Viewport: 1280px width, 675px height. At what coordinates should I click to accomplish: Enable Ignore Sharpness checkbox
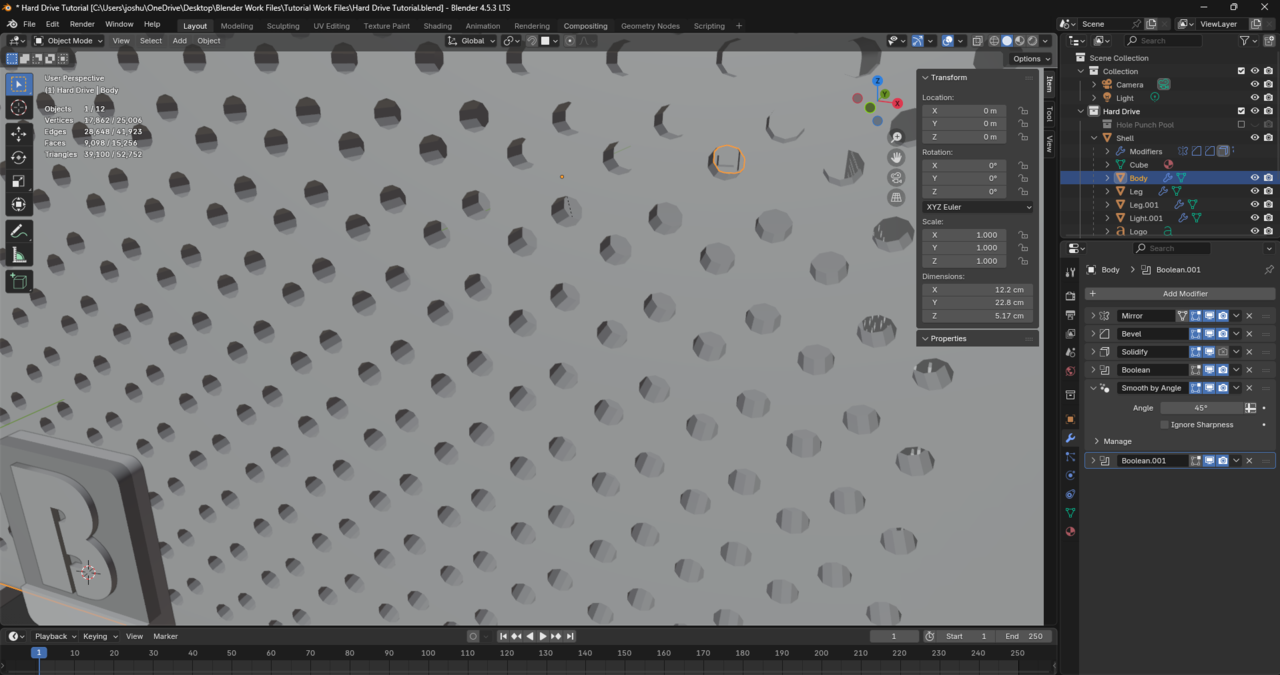coord(1164,425)
